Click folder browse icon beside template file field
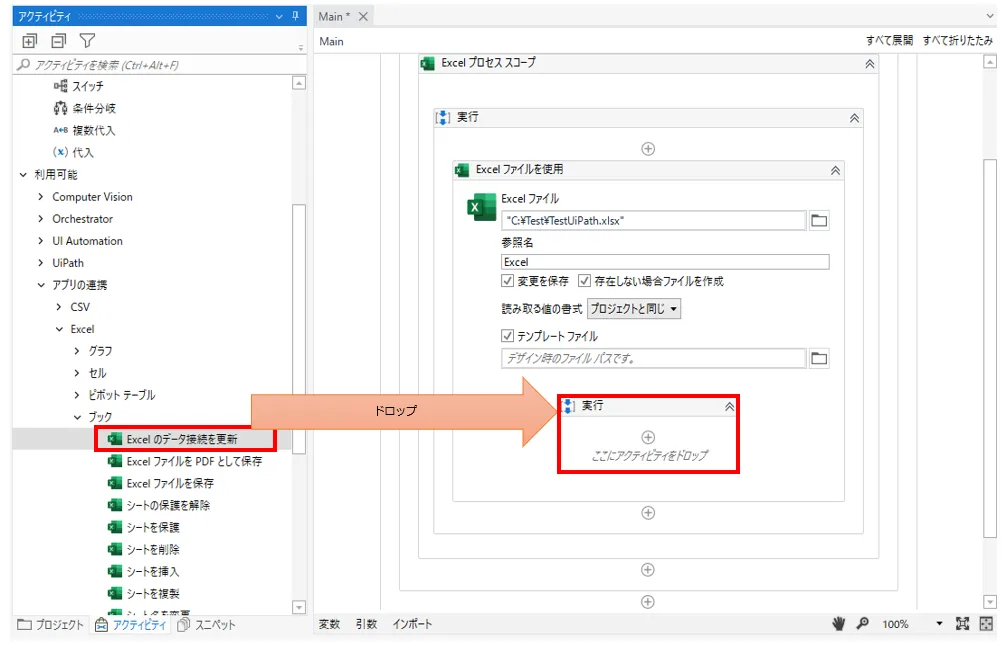This screenshot has height=648, width=1007. (x=819, y=358)
